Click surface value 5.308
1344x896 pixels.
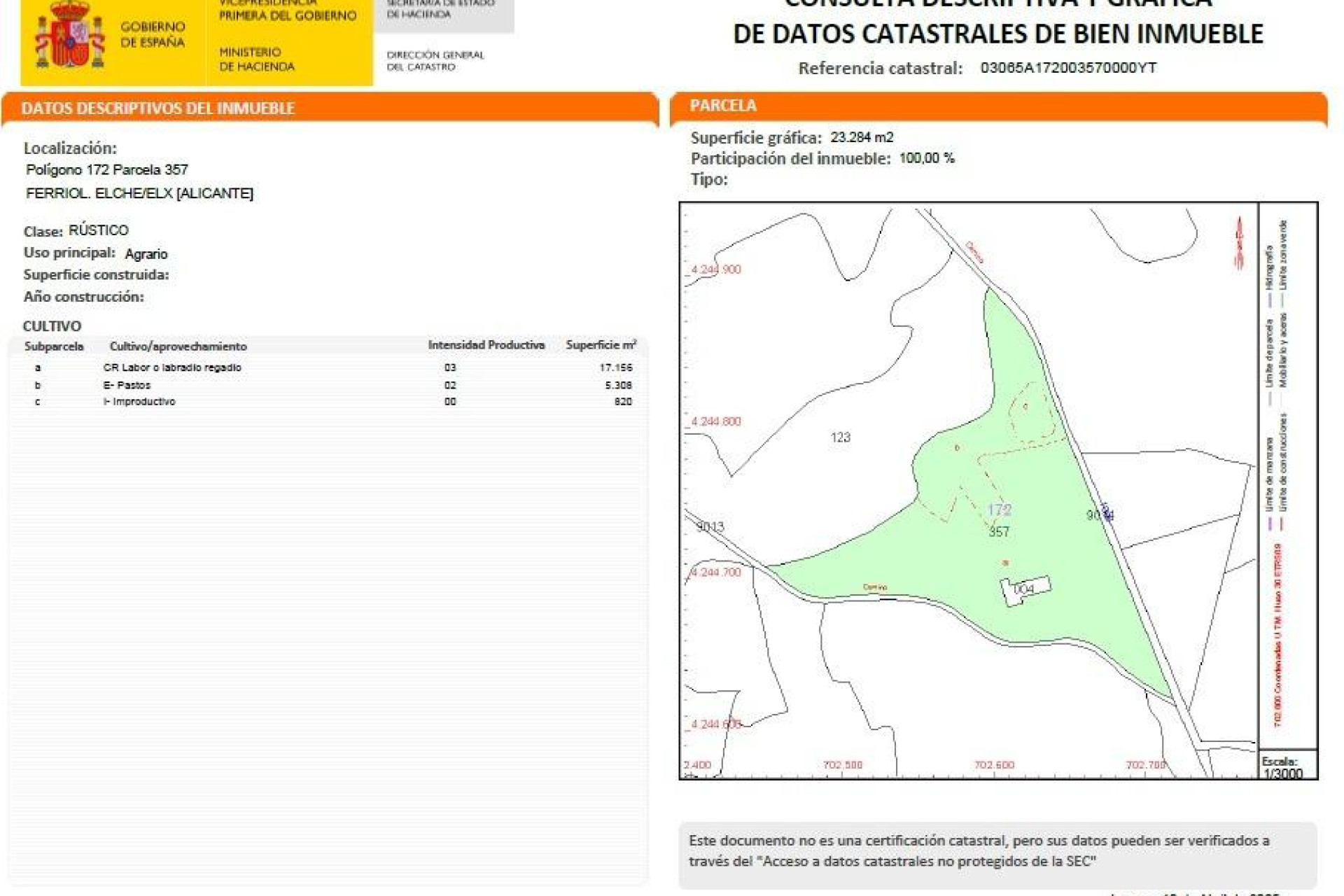(x=618, y=385)
